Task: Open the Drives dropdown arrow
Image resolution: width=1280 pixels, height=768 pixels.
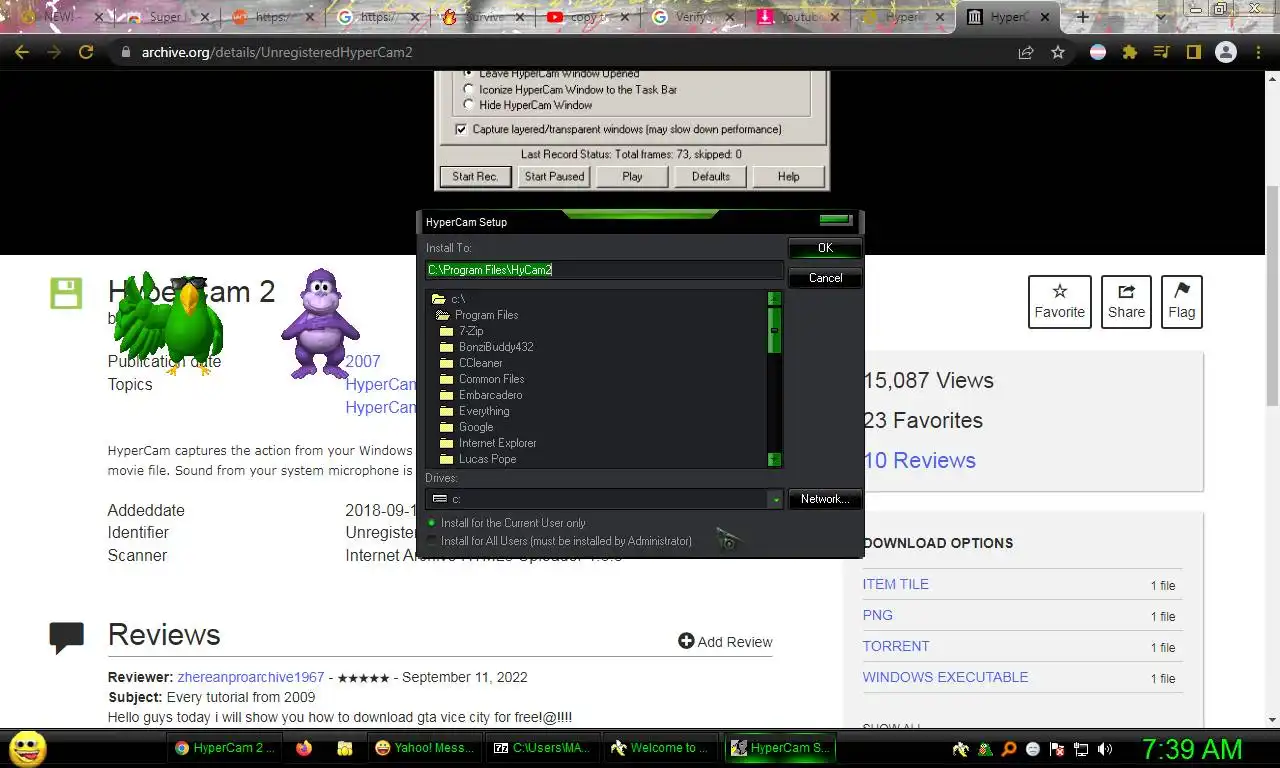Action: (775, 499)
